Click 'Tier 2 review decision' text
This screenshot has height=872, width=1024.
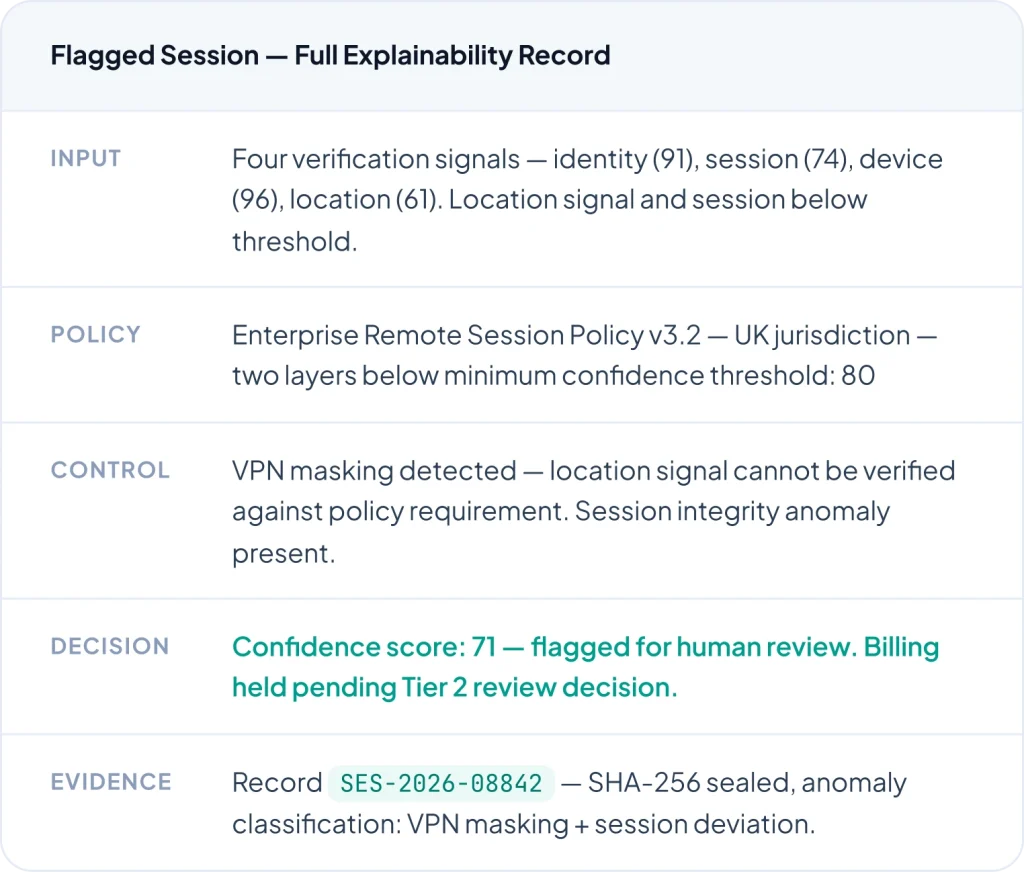click(539, 688)
